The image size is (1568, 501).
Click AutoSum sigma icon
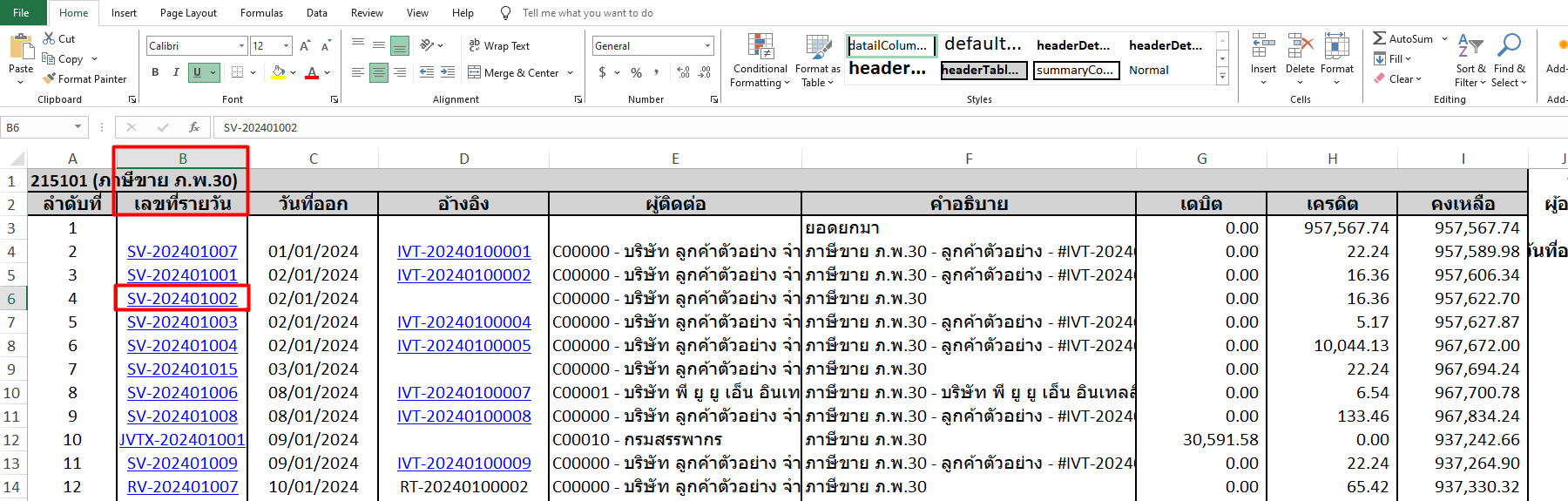coord(1379,38)
